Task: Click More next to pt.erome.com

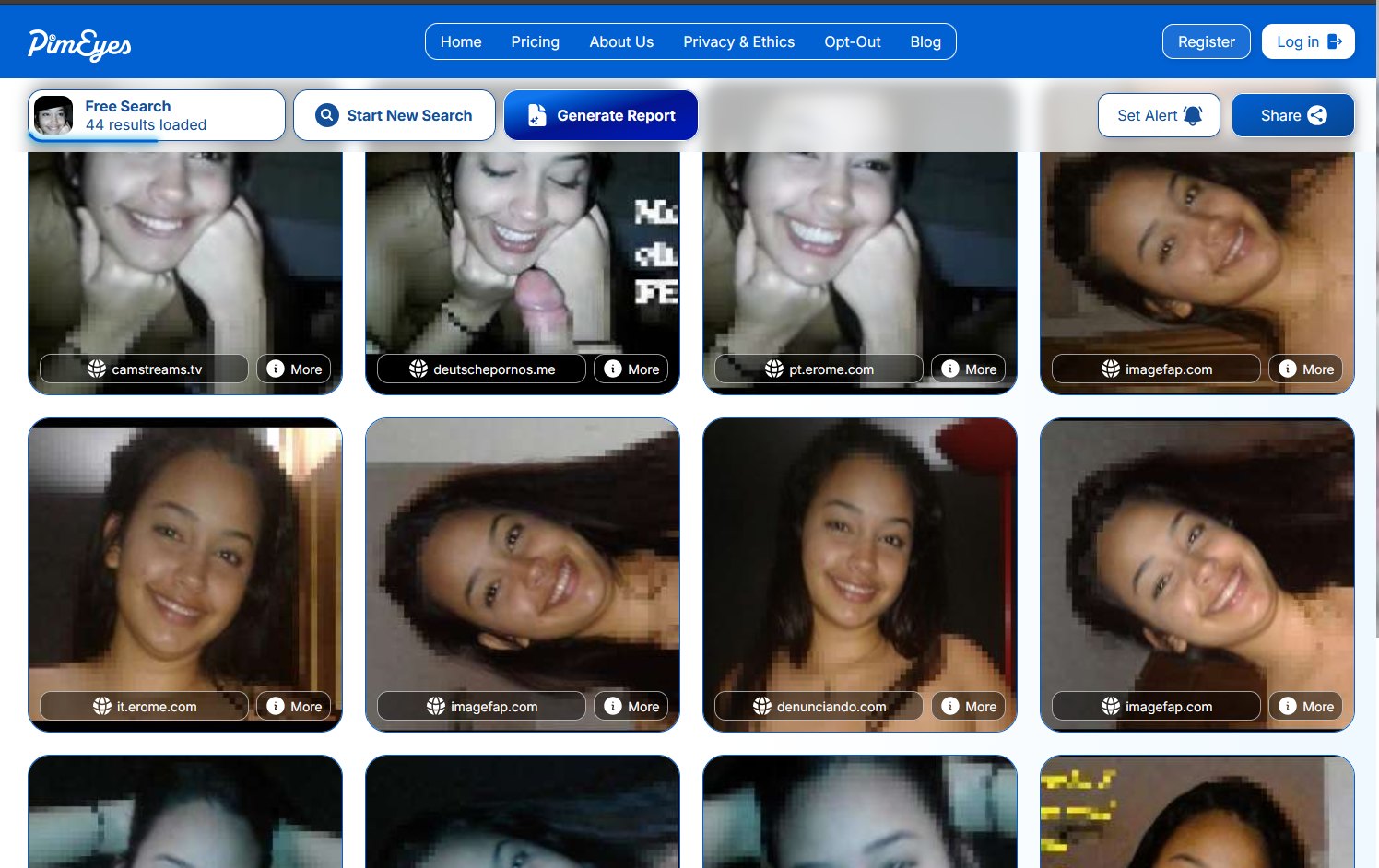Action: tap(969, 369)
